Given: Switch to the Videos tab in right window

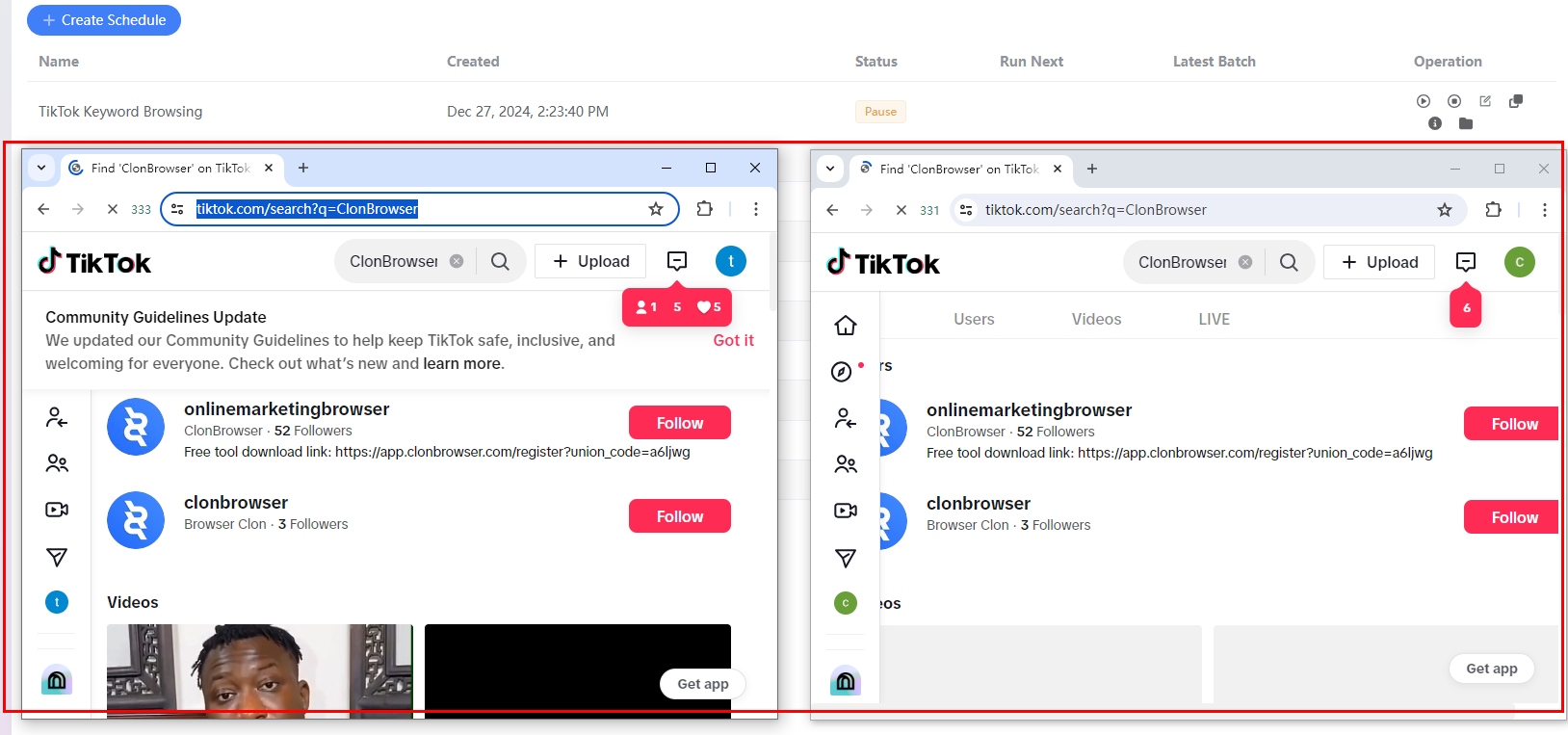Looking at the screenshot, I should click(x=1096, y=319).
